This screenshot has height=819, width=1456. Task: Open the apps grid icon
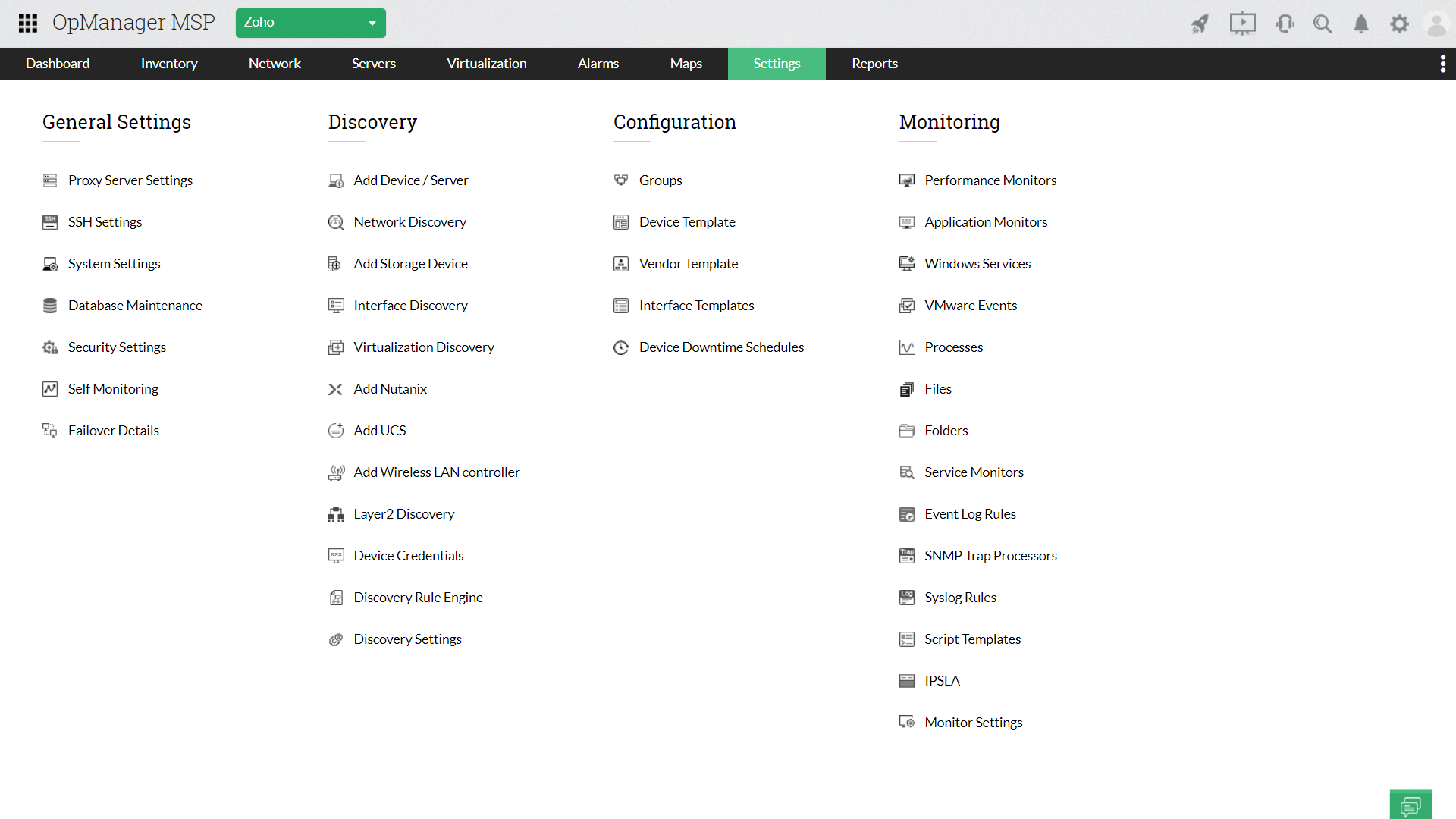pos(28,23)
